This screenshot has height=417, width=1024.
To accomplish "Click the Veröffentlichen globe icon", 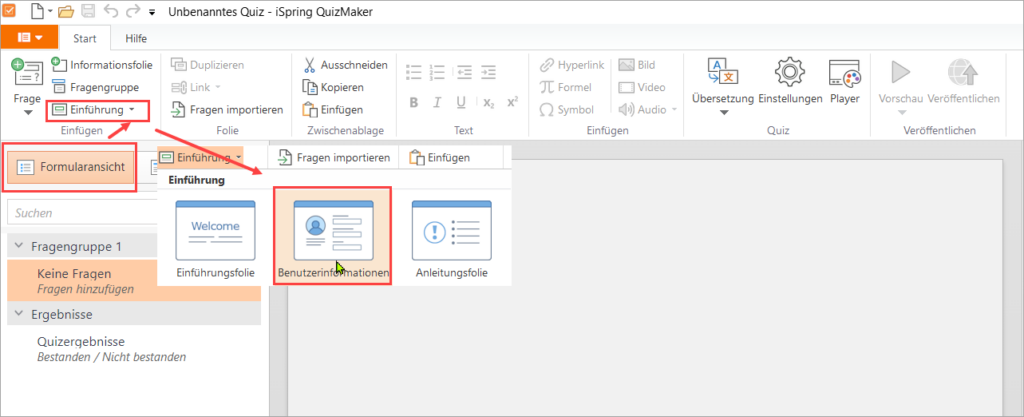I will point(963,72).
